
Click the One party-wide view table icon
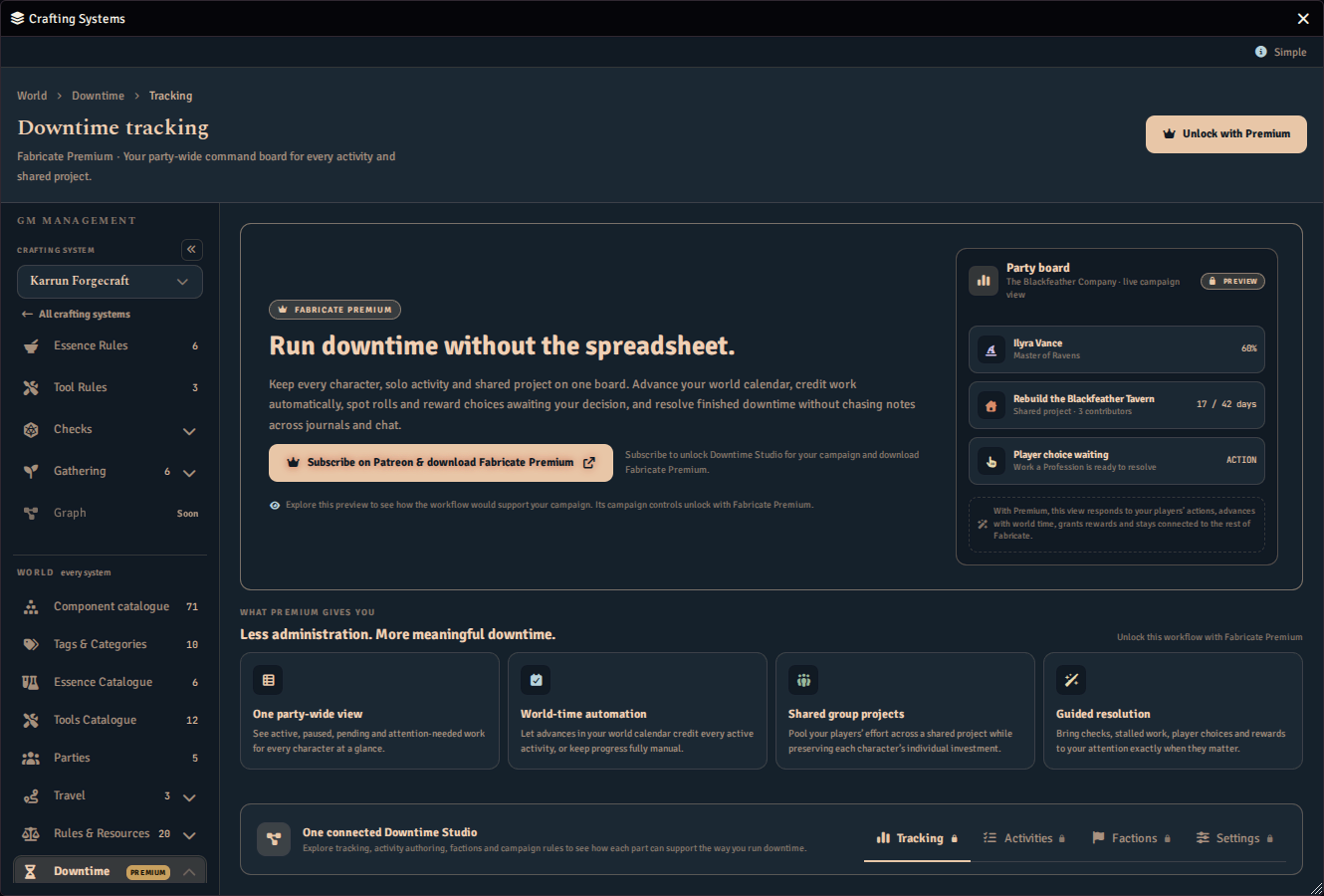[x=268, y=680]
